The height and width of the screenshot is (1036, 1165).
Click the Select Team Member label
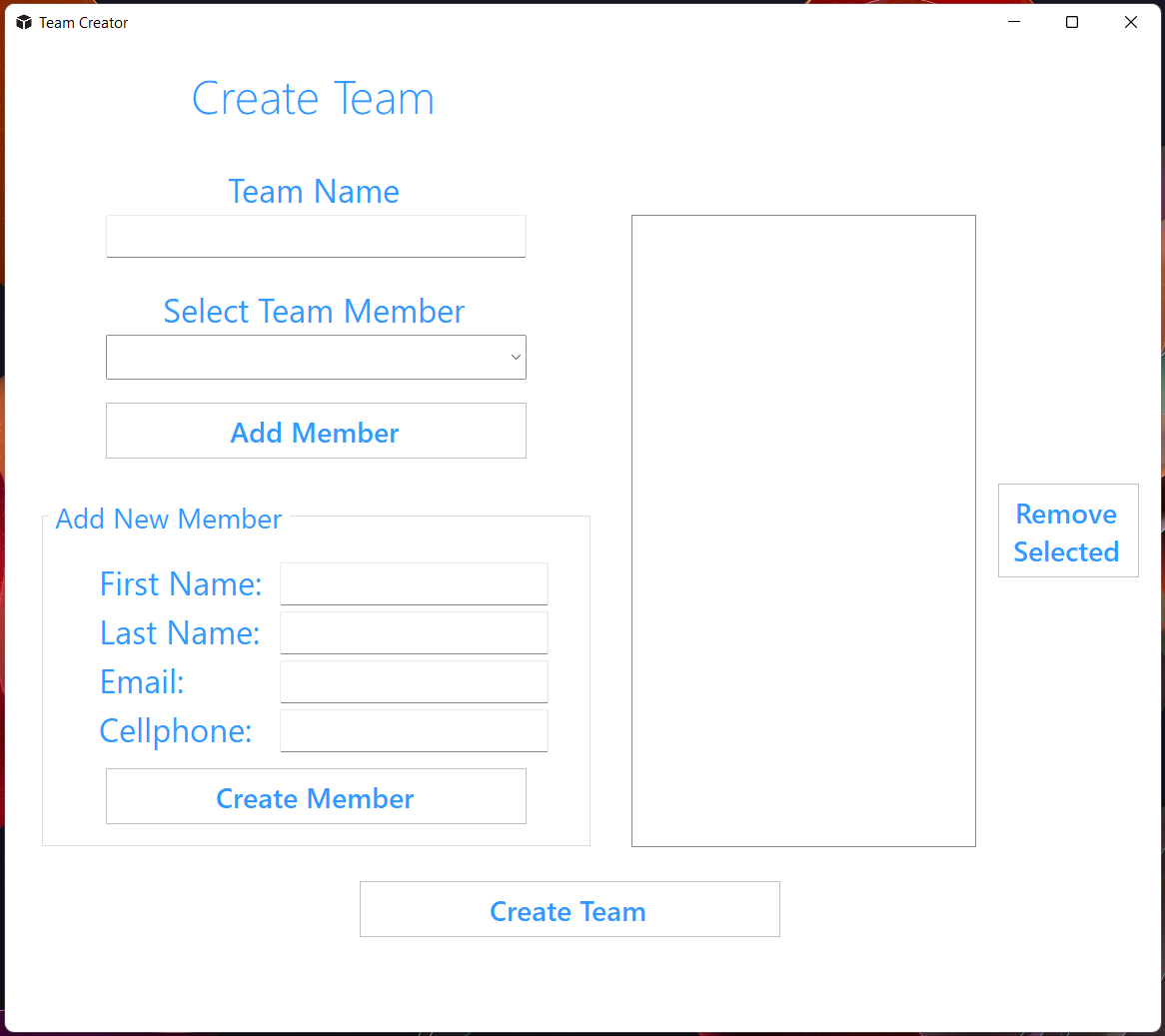(313, 311)
